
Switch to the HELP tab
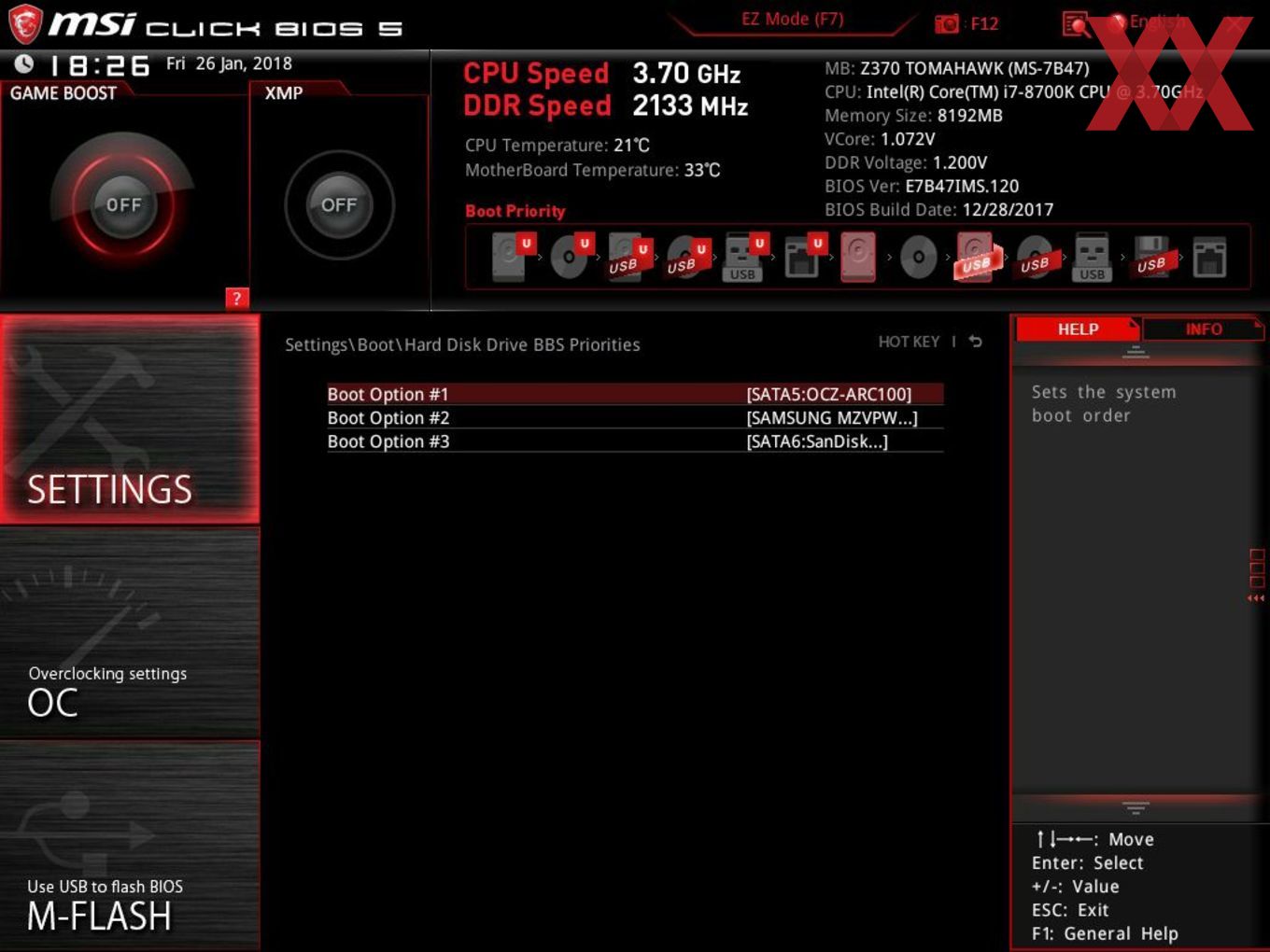(x=1078, y=329)
